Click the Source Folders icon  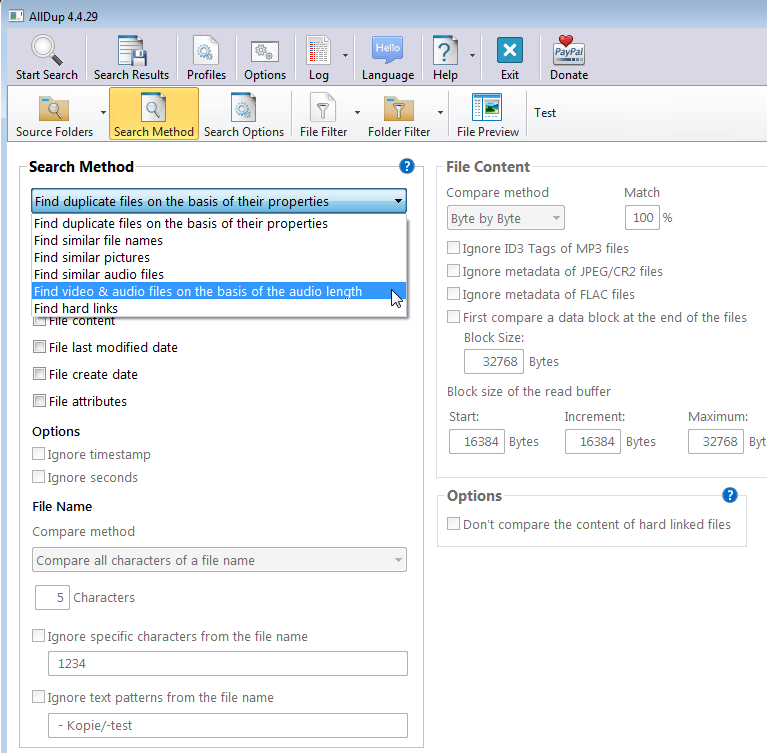pyautogui.click(x=54, y=108)
